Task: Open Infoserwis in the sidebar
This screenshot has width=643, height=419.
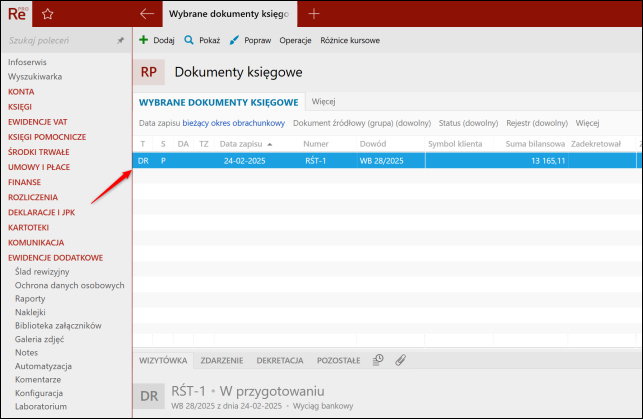Action: pos(27,62)
